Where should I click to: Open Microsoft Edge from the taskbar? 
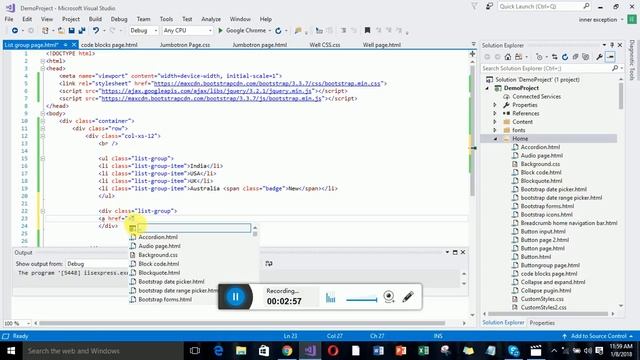(218, 351)
